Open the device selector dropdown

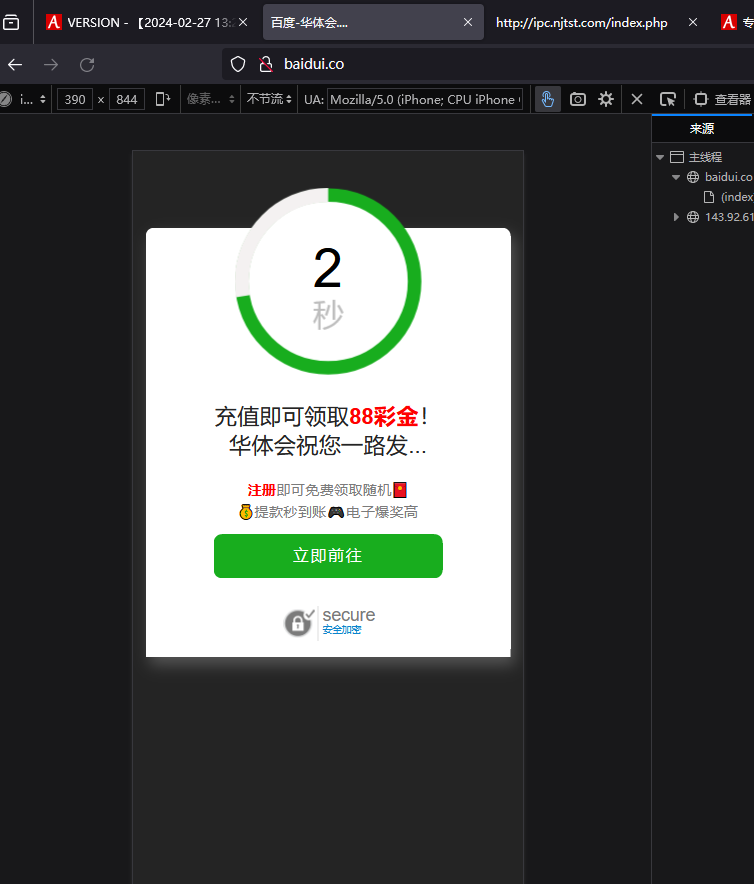[30, 99]
